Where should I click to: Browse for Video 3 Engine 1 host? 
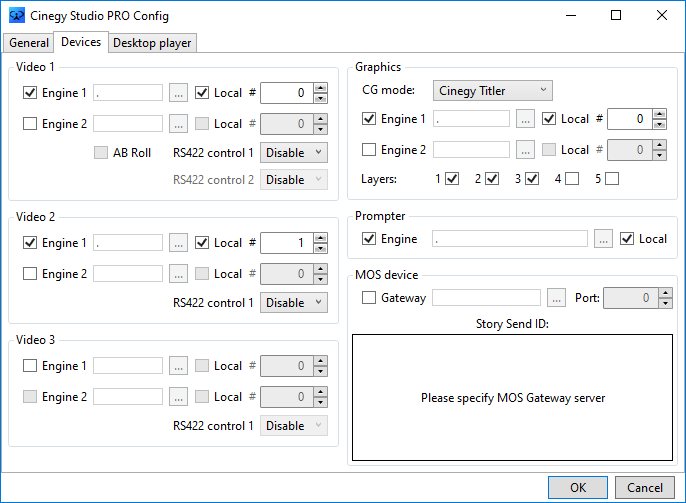point(178,366)
